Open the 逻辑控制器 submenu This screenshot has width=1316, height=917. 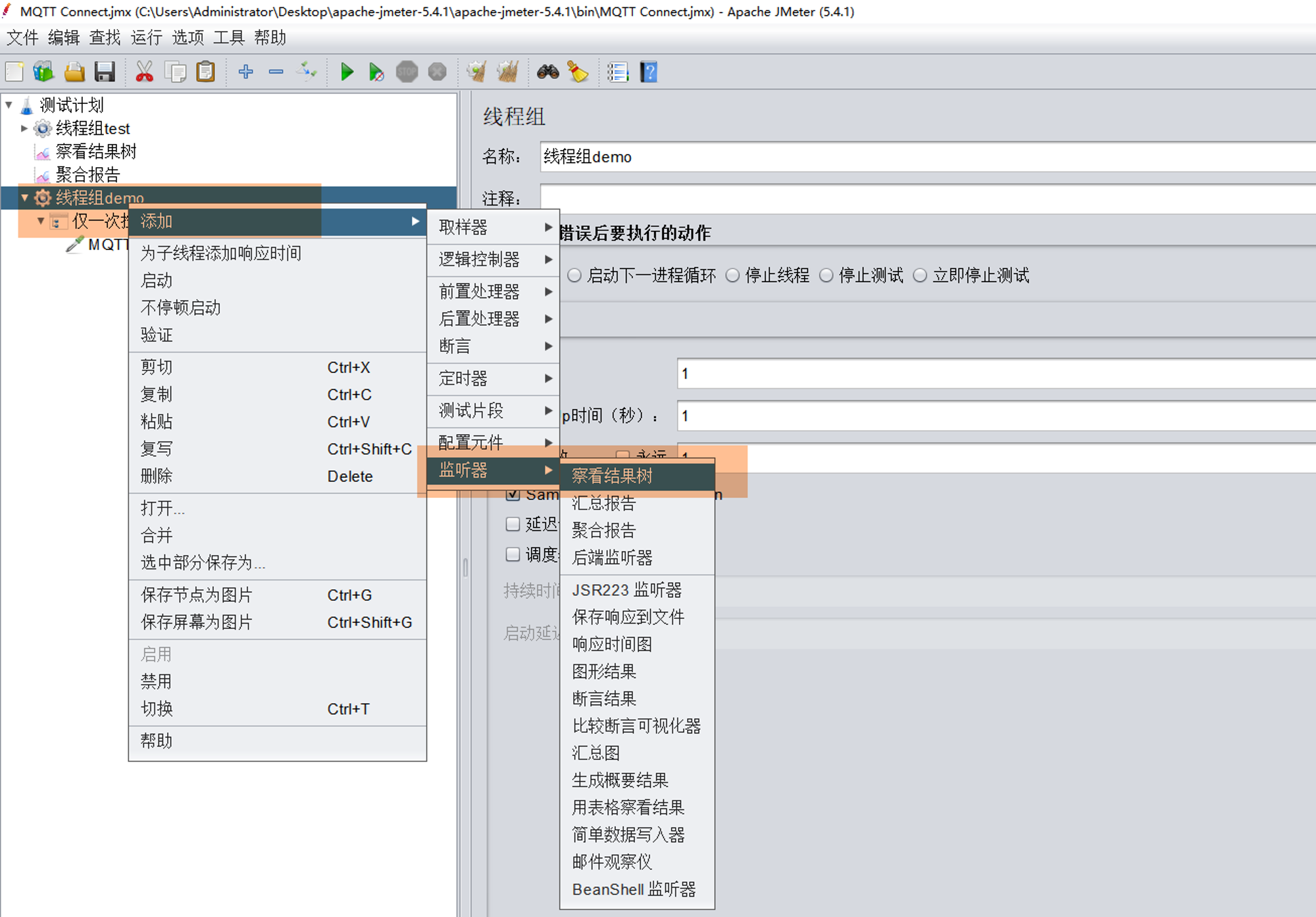493,259
